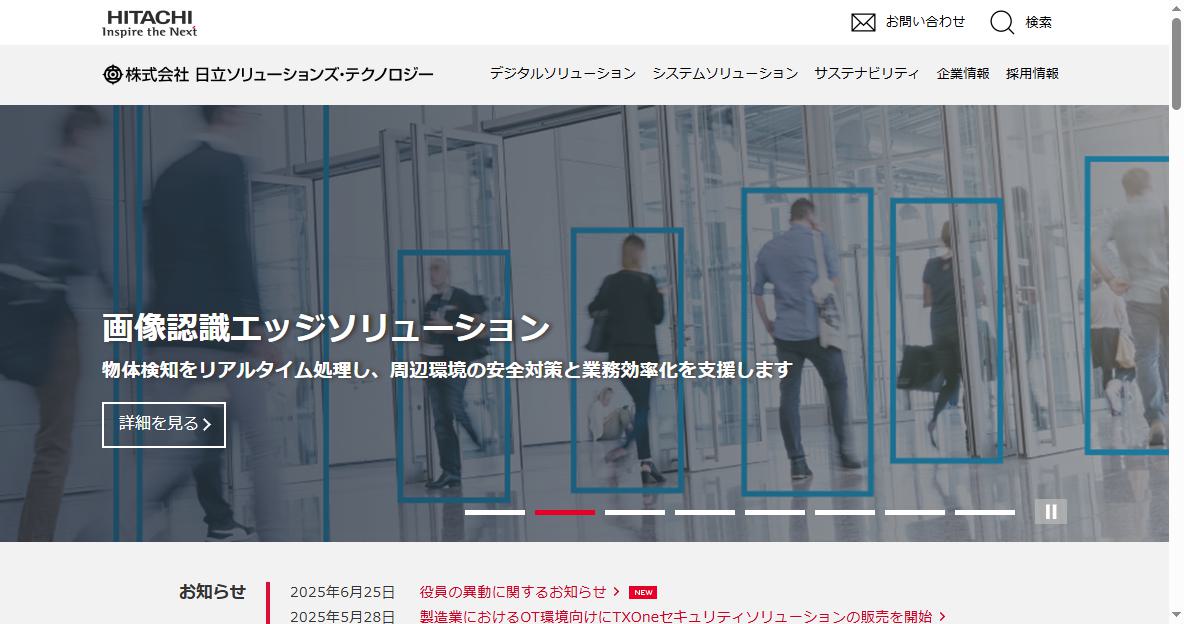1184x624 pixels.
Task: Click the 検索 label
Action: (x=1038, y=23)
